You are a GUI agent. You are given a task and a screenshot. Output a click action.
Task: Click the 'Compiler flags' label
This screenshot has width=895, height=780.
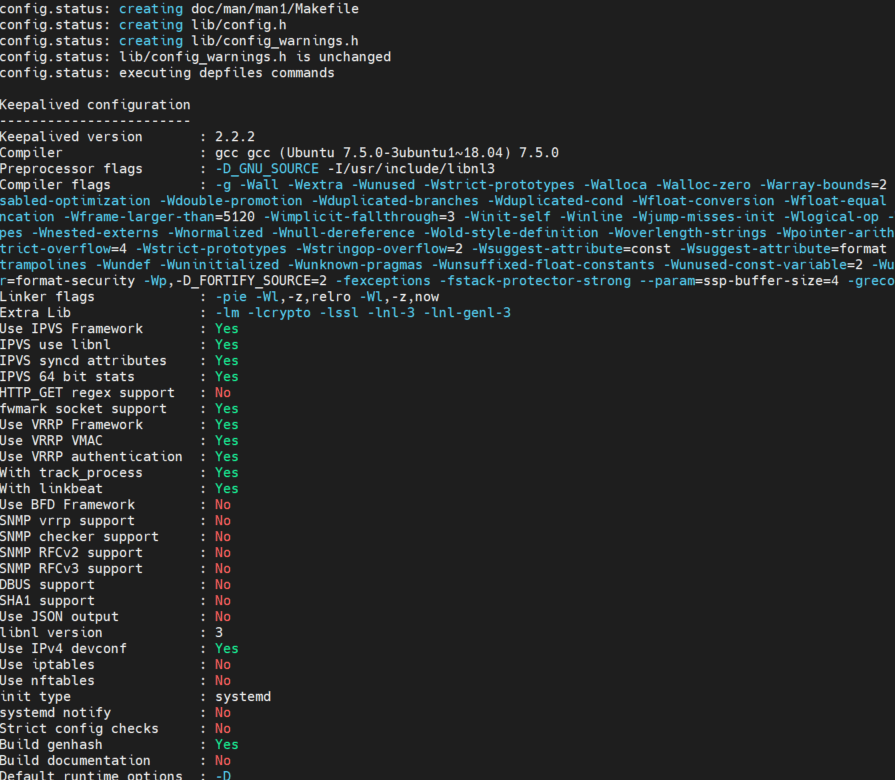point(55,185)
